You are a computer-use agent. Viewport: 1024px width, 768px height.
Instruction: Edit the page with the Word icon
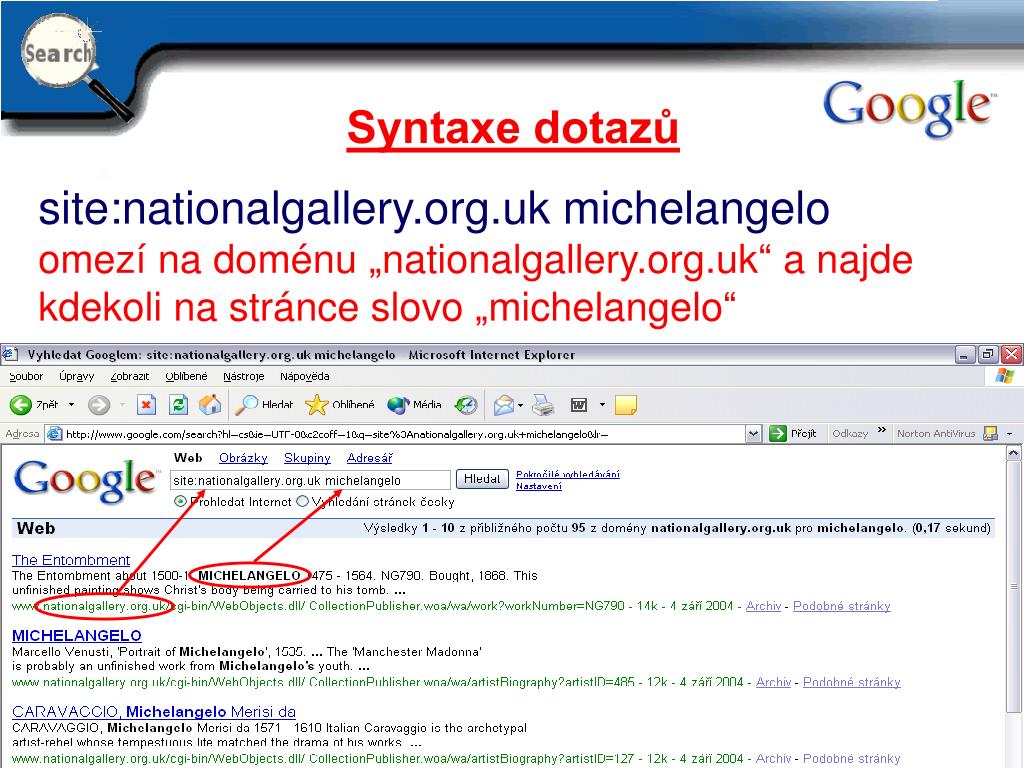tap(579, 406)
